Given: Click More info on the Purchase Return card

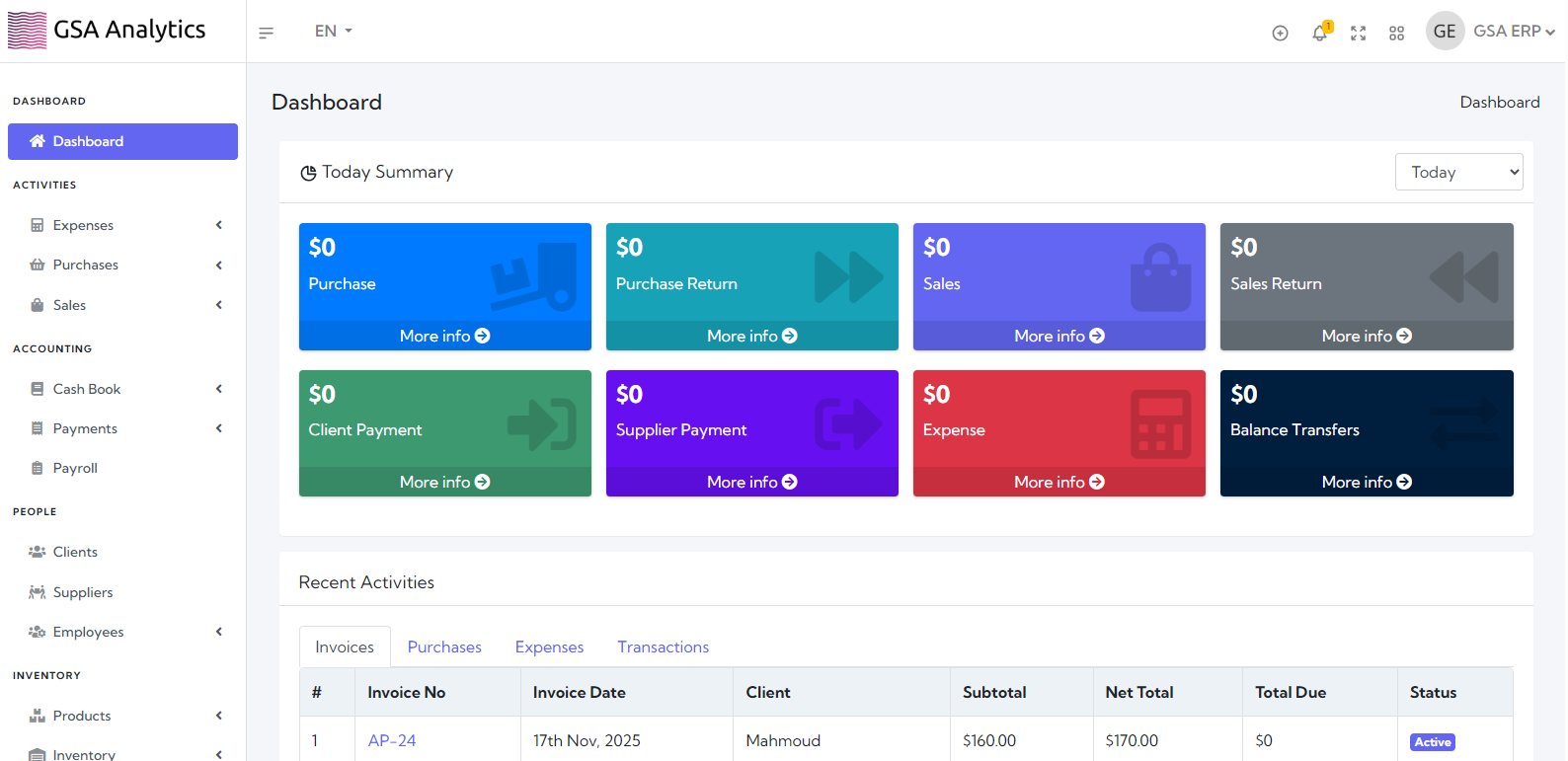Looking at the screenshot, I should coord(751,336).
